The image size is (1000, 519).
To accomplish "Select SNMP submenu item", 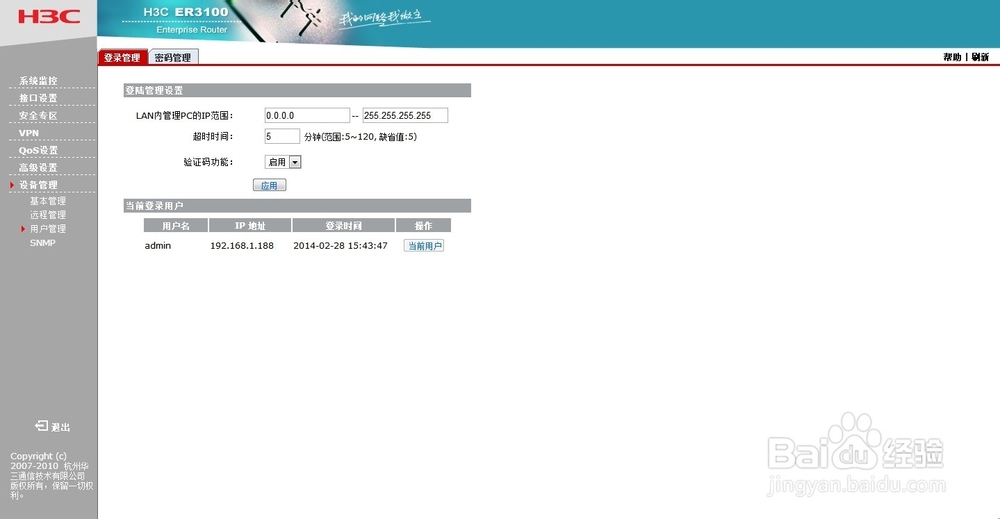I will point(43,243).
